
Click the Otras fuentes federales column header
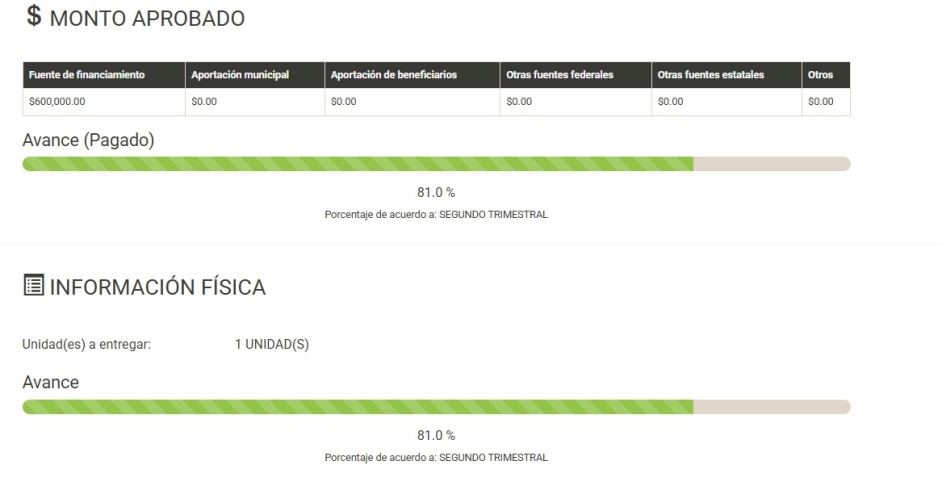point(576,75)
